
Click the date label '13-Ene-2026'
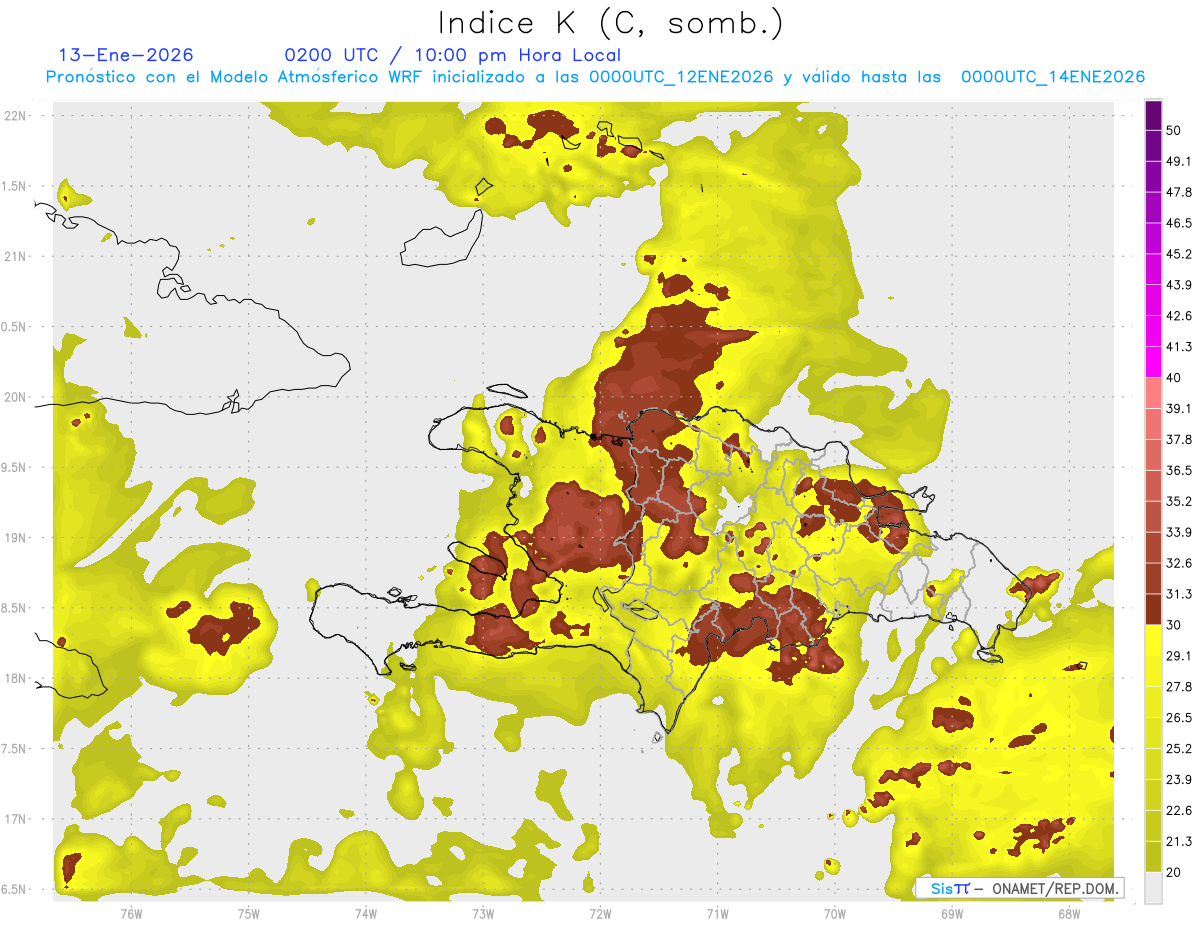(x=126, y=55)
